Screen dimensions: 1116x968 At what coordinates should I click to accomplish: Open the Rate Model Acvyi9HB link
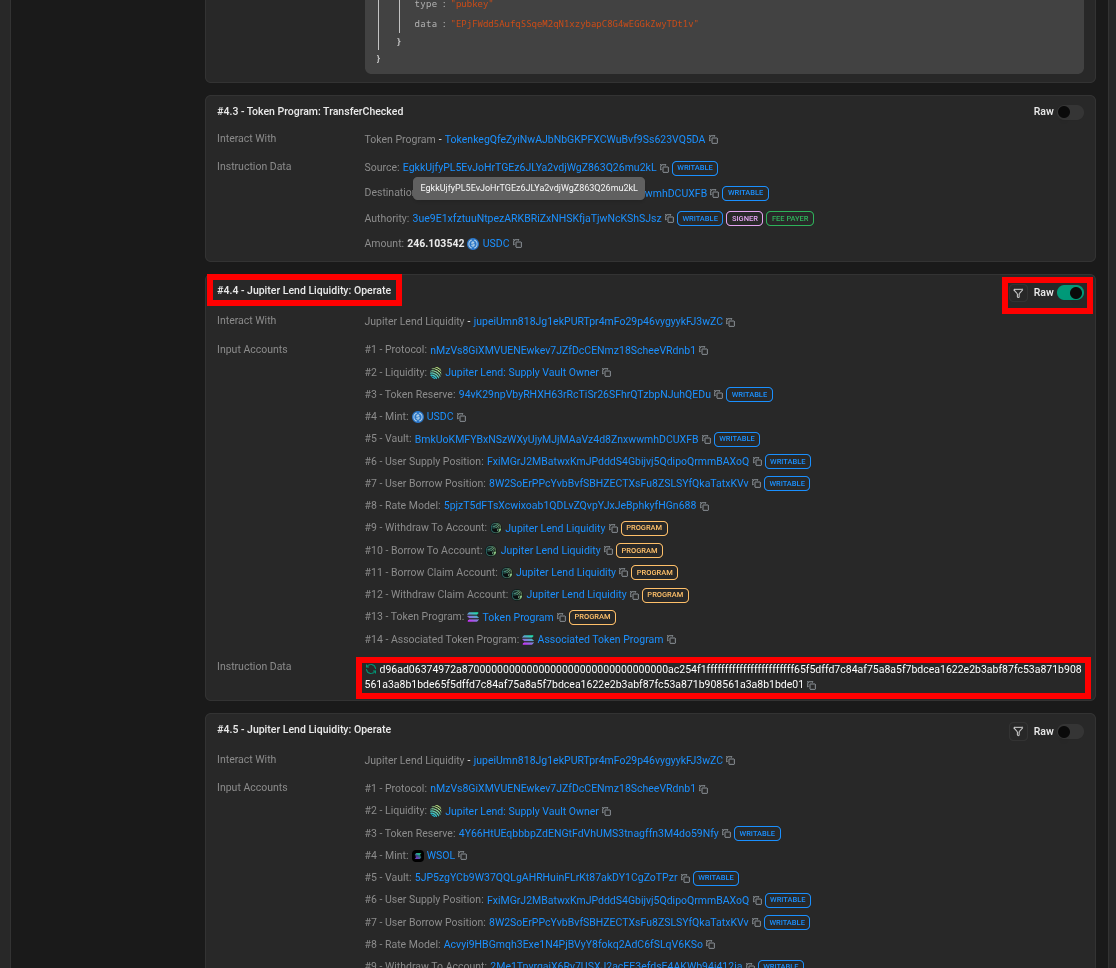[573, 945]
